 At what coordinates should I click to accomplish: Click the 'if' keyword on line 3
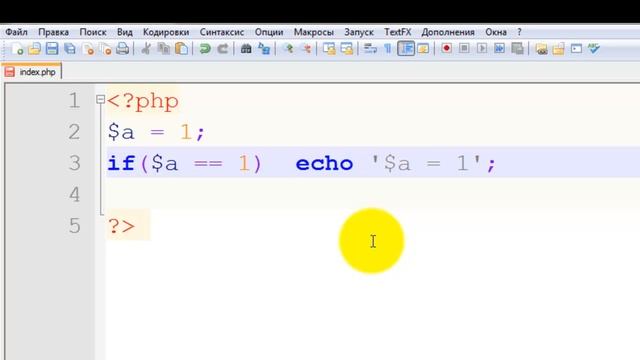[121, 164]
